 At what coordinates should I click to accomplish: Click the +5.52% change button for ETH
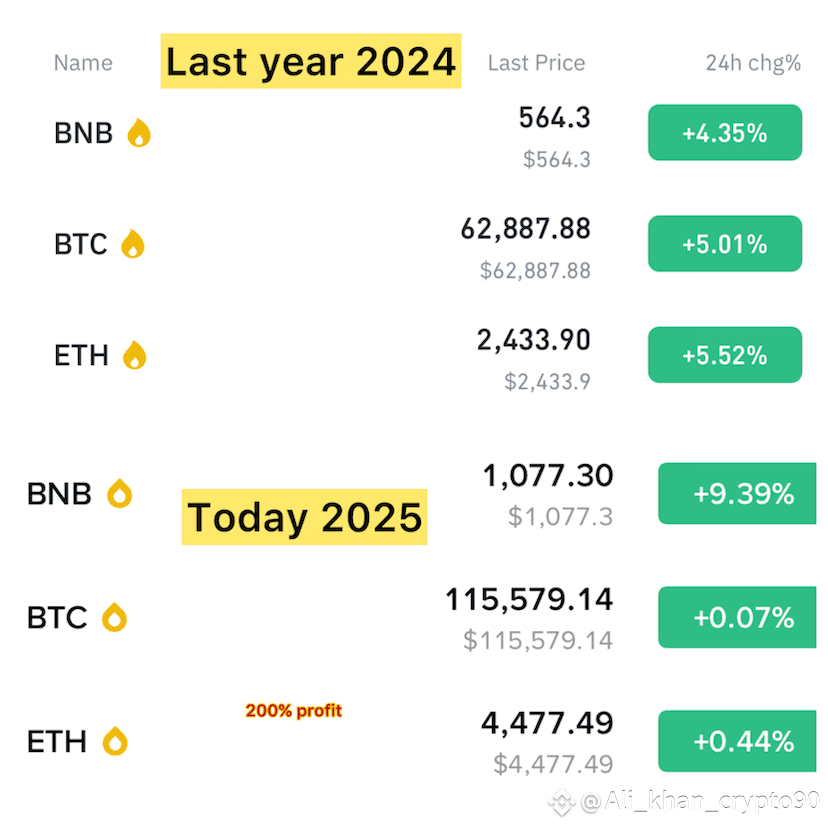click(x=725, y=355)
